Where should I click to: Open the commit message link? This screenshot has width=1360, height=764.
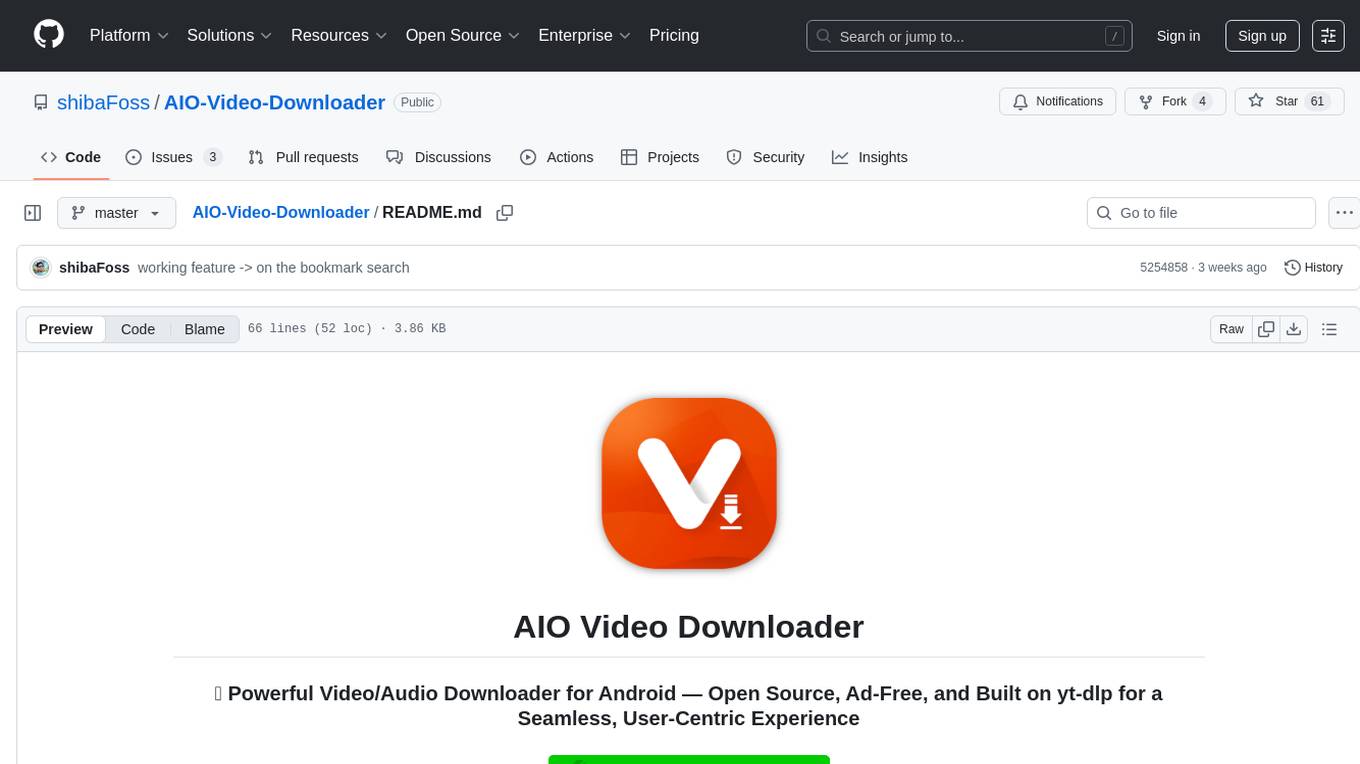[x=274, y=268]
